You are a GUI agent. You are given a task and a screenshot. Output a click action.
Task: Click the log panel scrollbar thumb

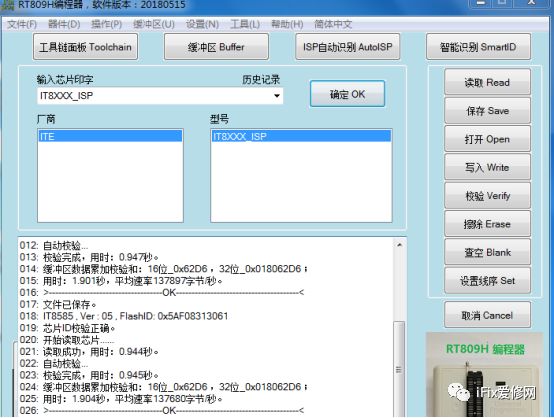399,369
